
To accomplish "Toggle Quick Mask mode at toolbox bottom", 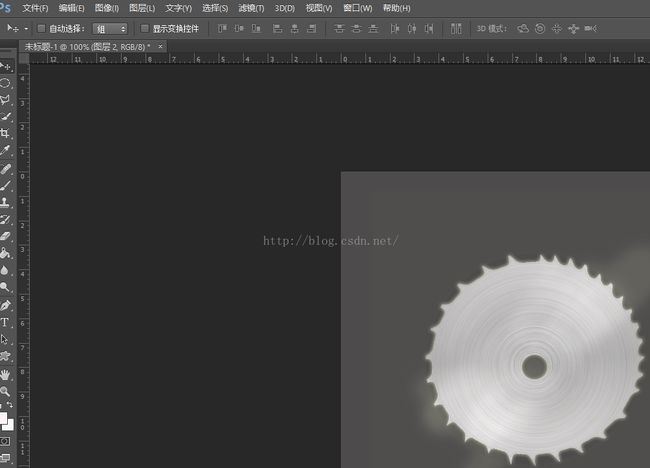I will click(6, 440).
